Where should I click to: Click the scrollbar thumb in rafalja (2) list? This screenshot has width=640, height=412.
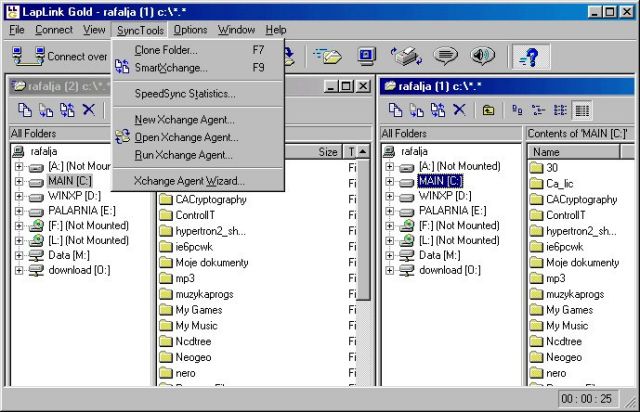(x=363, y=230)
